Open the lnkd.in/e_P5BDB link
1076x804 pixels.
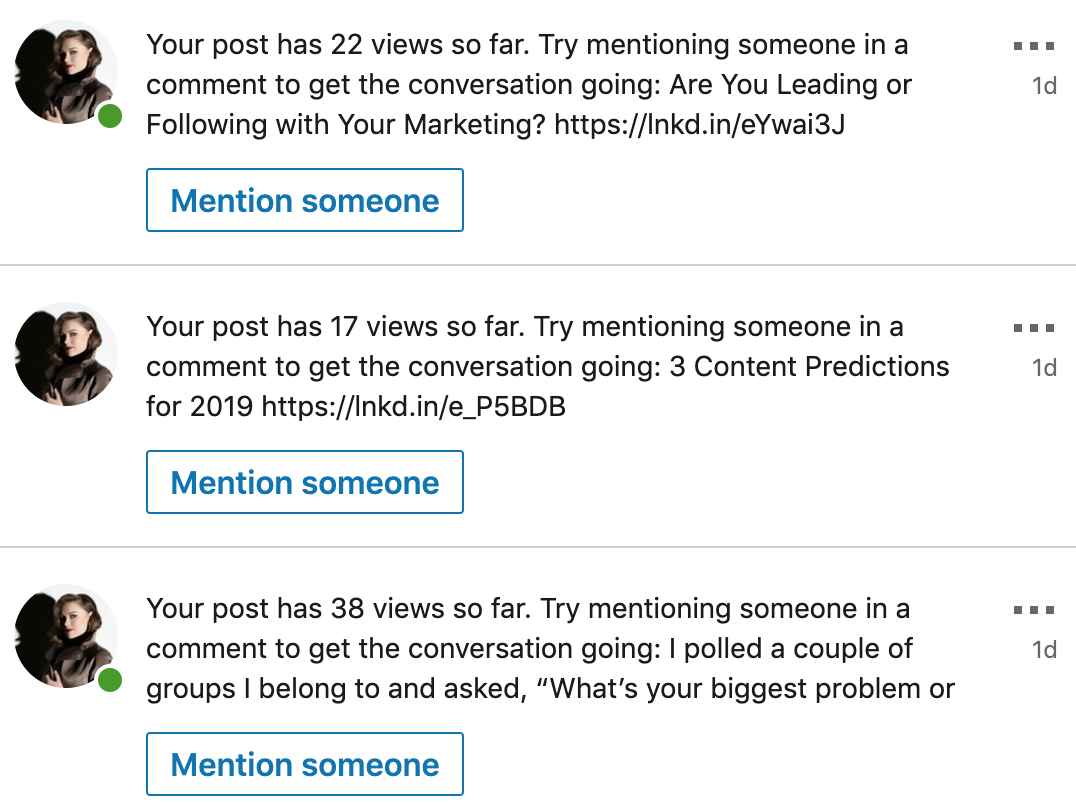click(414, 407)
